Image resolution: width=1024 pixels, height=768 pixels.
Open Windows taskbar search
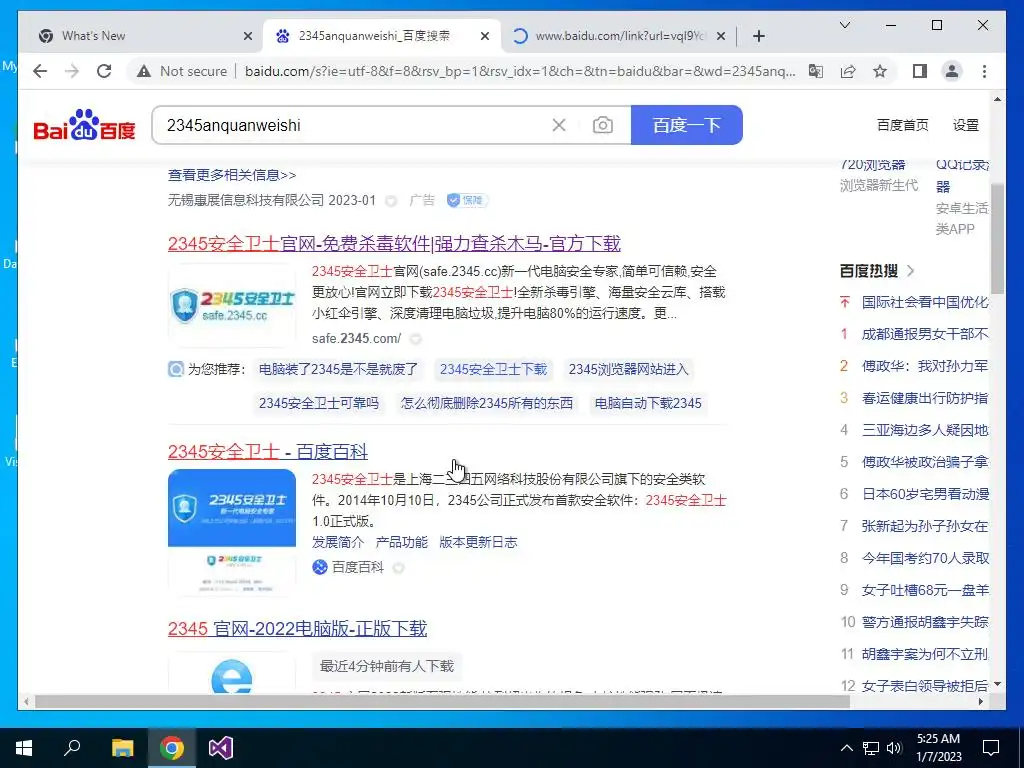click(72, 748)
